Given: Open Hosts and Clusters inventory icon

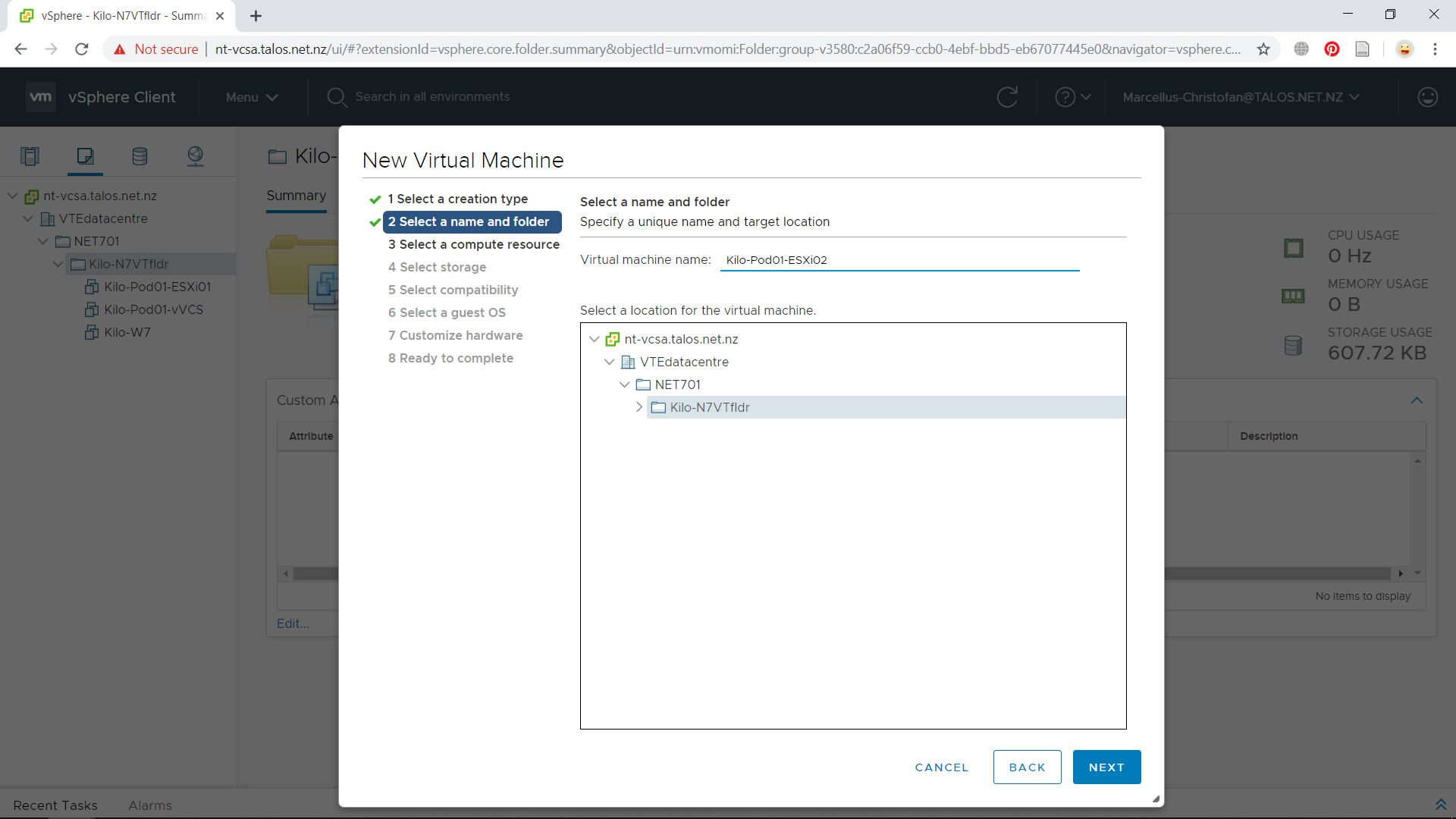Looking at the screenshot, I should (30, 156).
